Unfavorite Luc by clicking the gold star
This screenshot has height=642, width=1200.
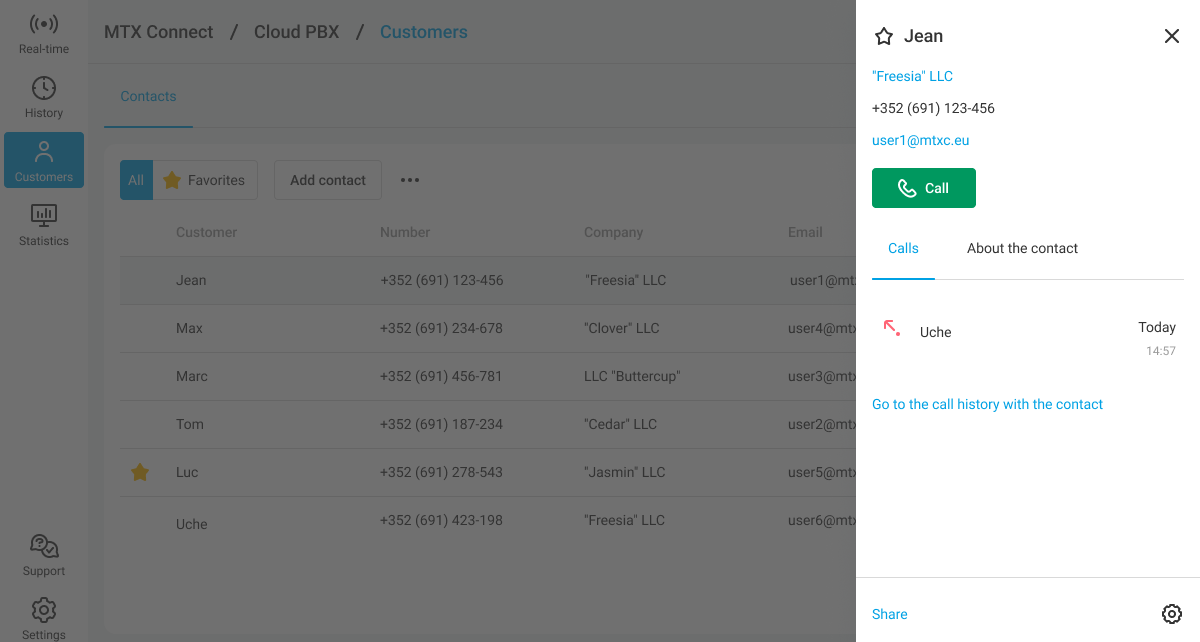pos(141,472)
